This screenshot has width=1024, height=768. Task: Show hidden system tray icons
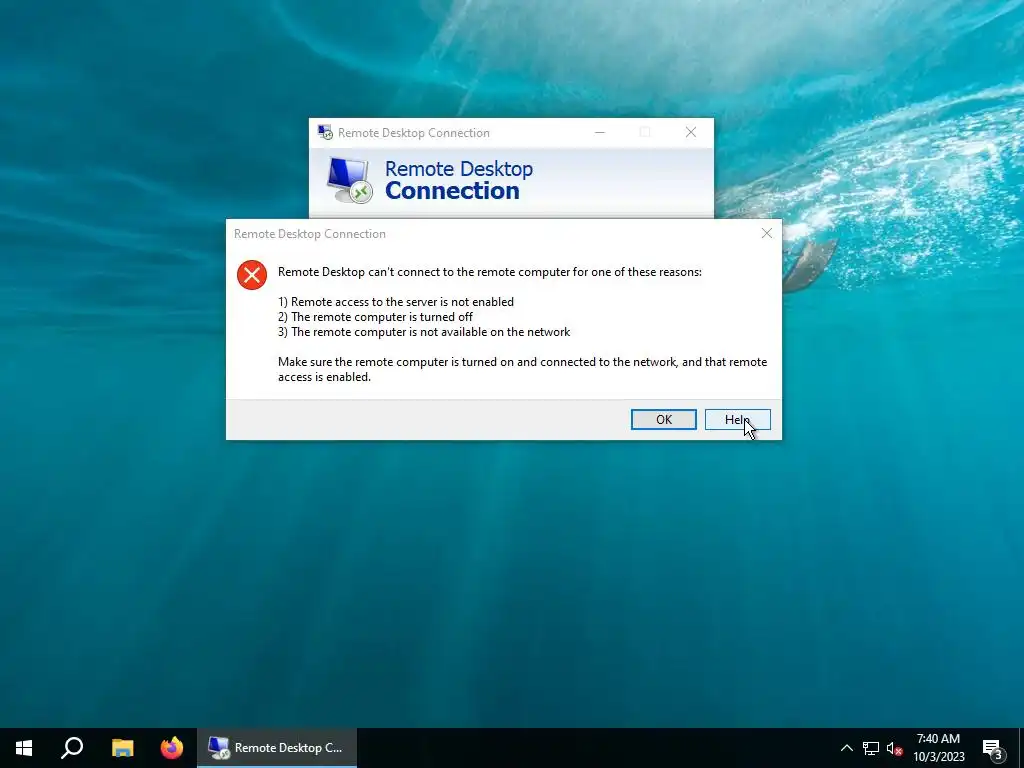tap(846, 748)
